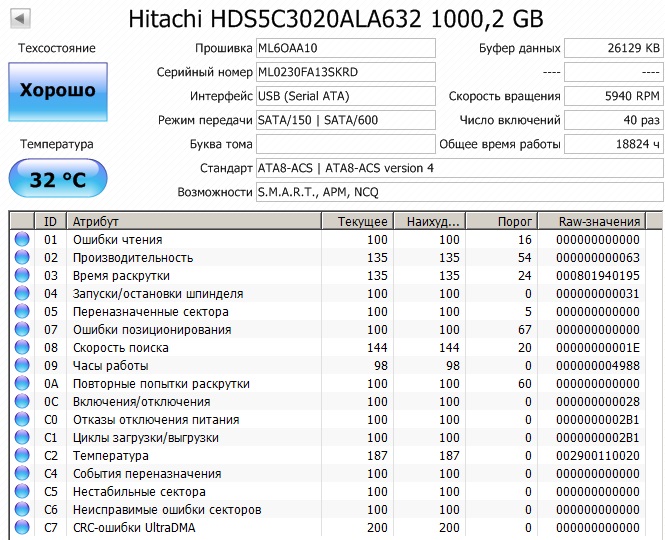Sort table by Атрибут column header

click(x=194, y=221)
